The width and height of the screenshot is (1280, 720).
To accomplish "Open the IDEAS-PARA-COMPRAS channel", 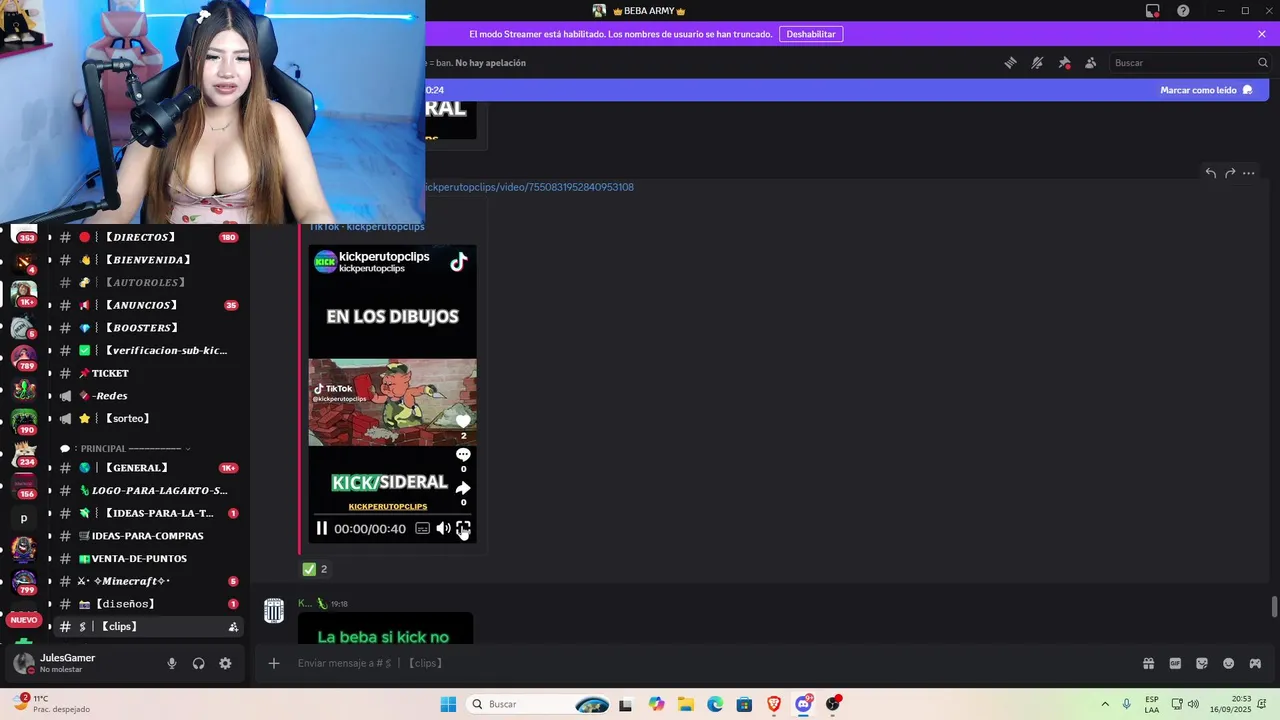I will [146, 536].
